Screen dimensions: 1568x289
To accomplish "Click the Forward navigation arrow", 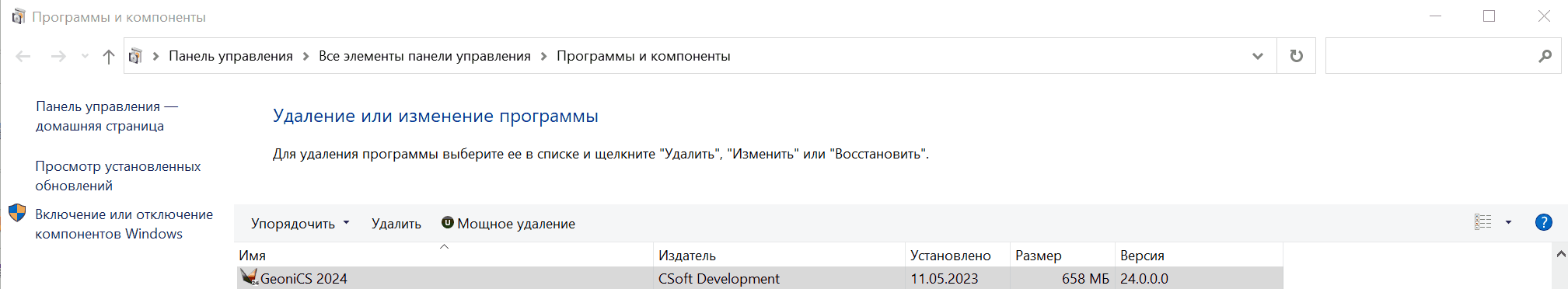I will 58,56.
